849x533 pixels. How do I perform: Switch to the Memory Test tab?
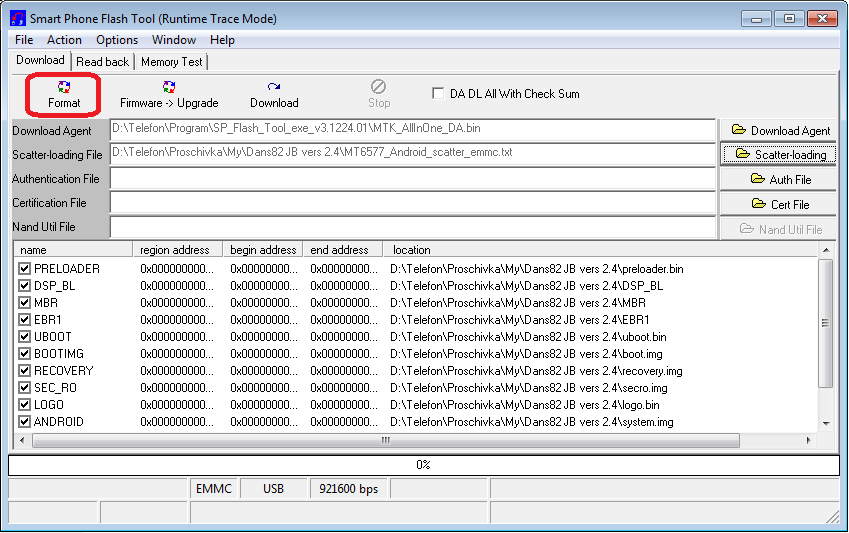pos(171,62)
